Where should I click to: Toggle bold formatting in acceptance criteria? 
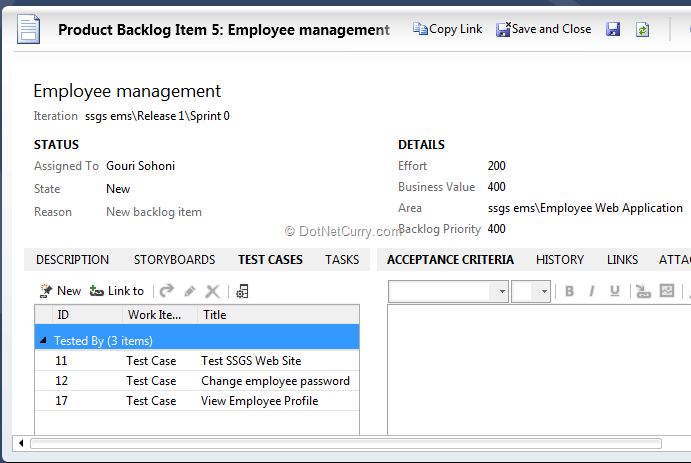(569, 291)
